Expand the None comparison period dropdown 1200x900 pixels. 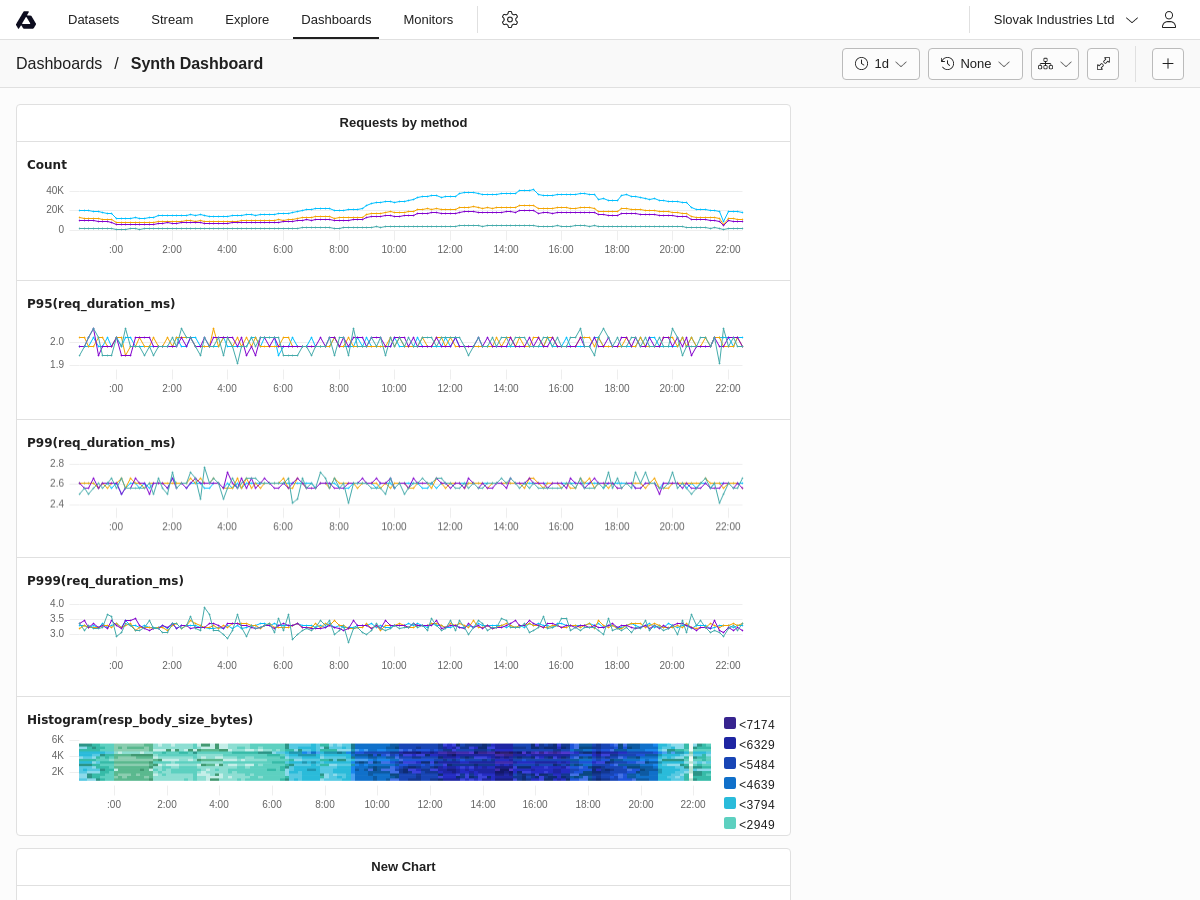[975, 64]
